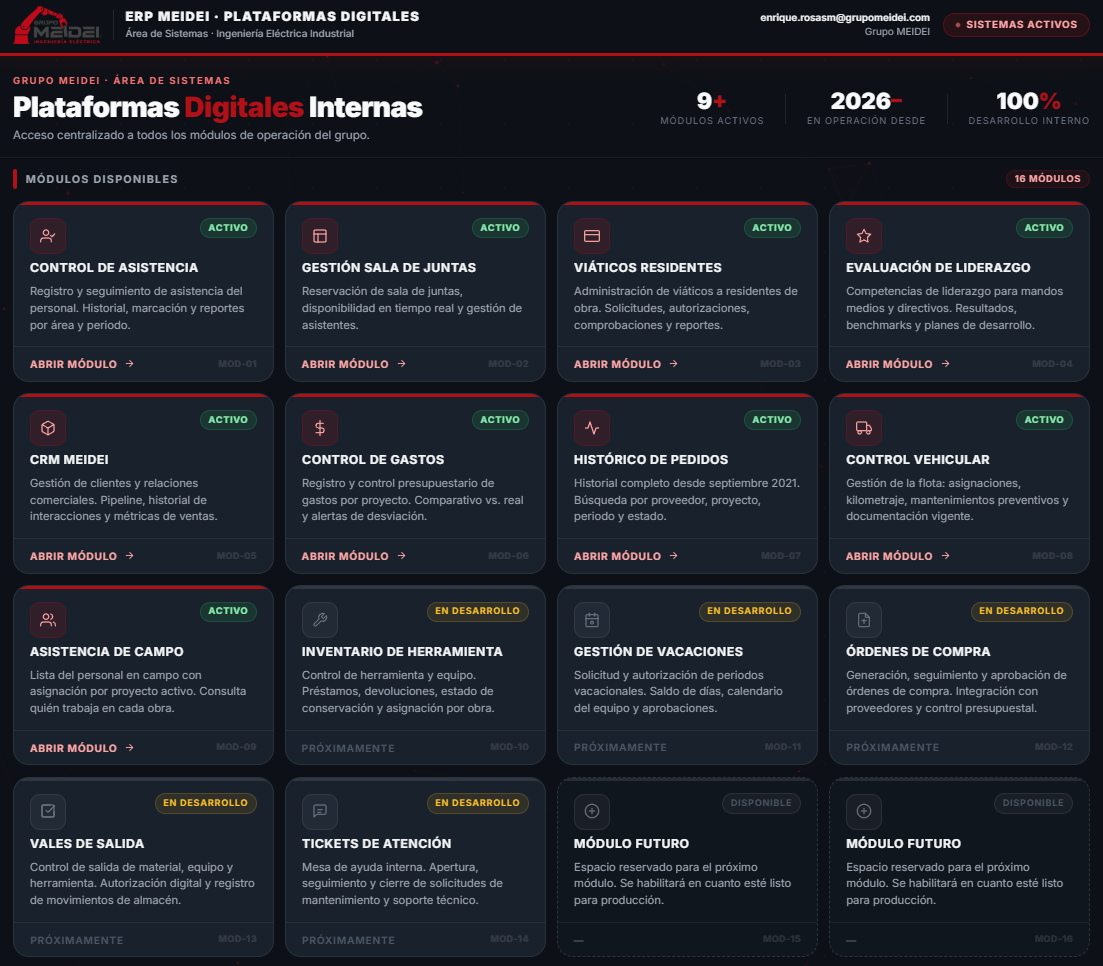Click the Vales de Salida checkbox icon
1103x966 pixels.
[x=48, y=811]
